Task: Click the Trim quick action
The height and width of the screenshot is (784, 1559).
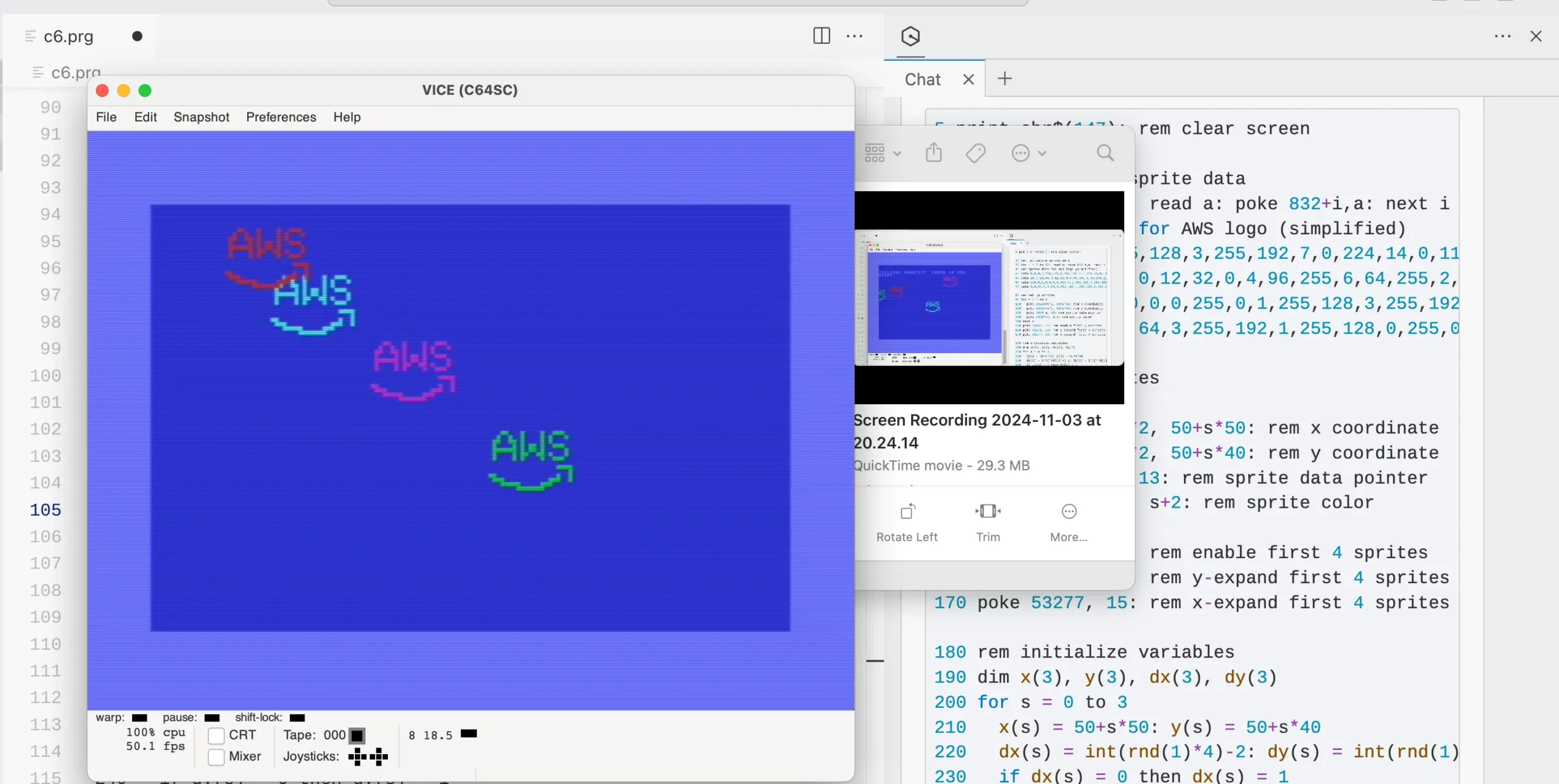Action: pos(988,522)
